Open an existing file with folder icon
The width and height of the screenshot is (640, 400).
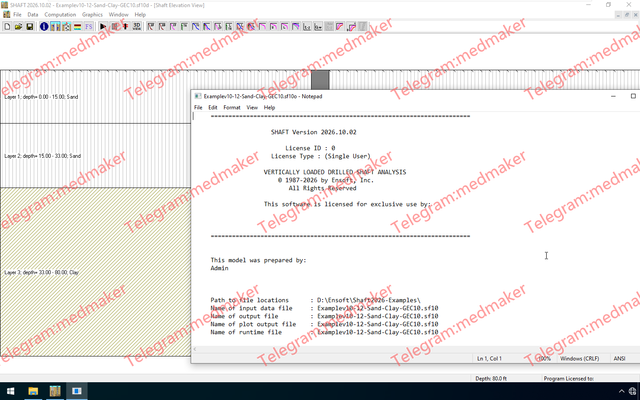[x=18, y=27]
